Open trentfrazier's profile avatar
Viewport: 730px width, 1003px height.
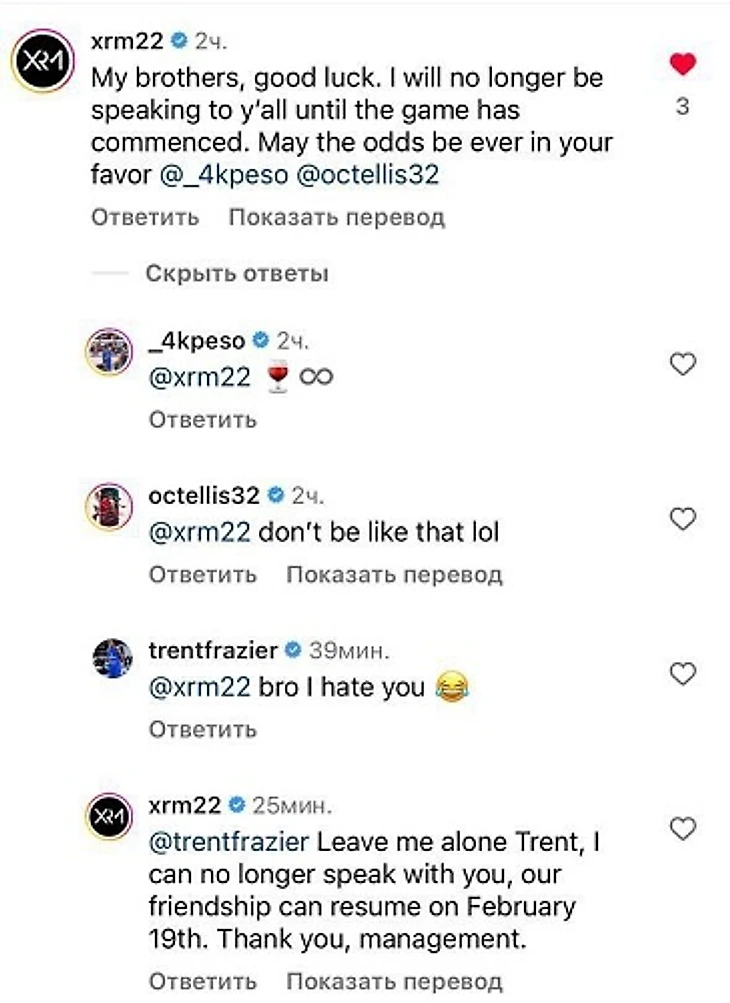pyautogui.click(x=108, y=662)
